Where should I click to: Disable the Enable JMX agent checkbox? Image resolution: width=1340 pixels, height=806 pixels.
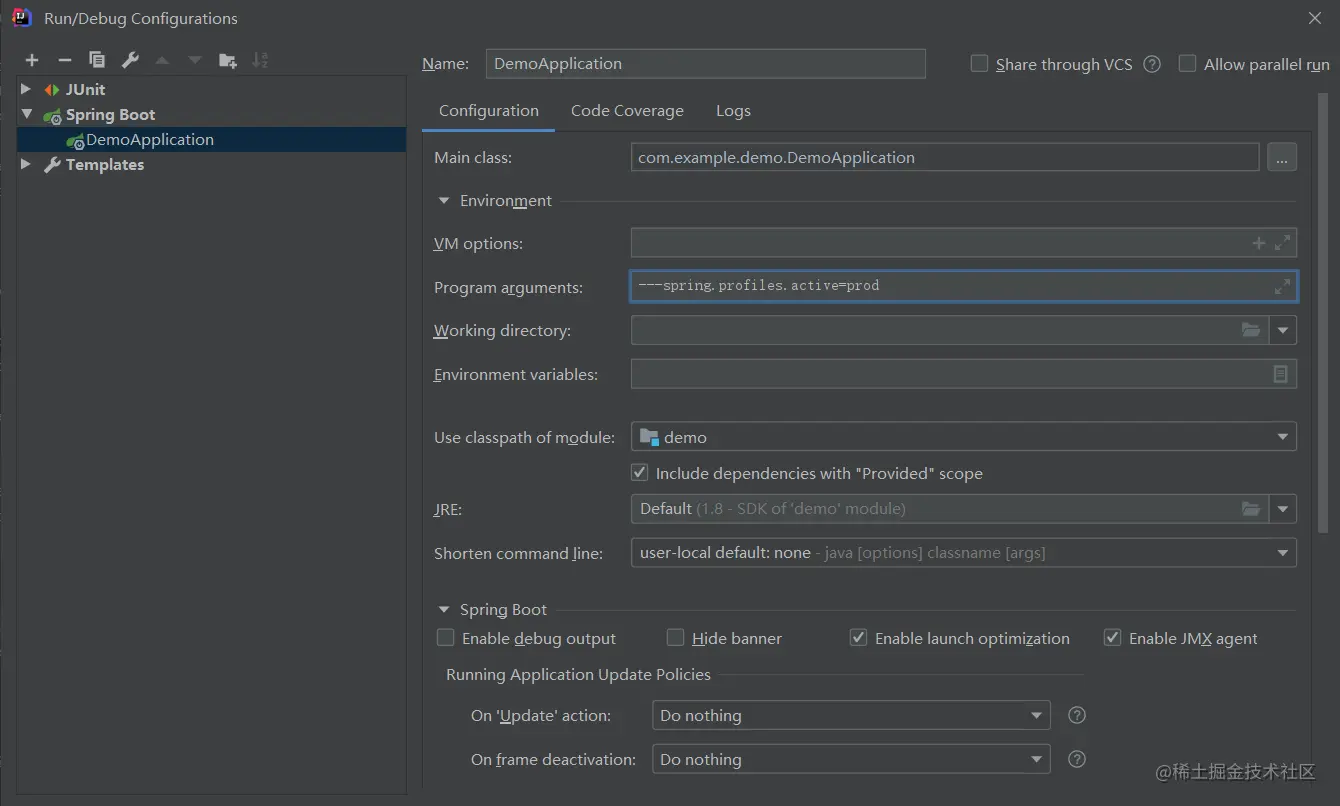pyautogui.click(x=1112, y=638)
